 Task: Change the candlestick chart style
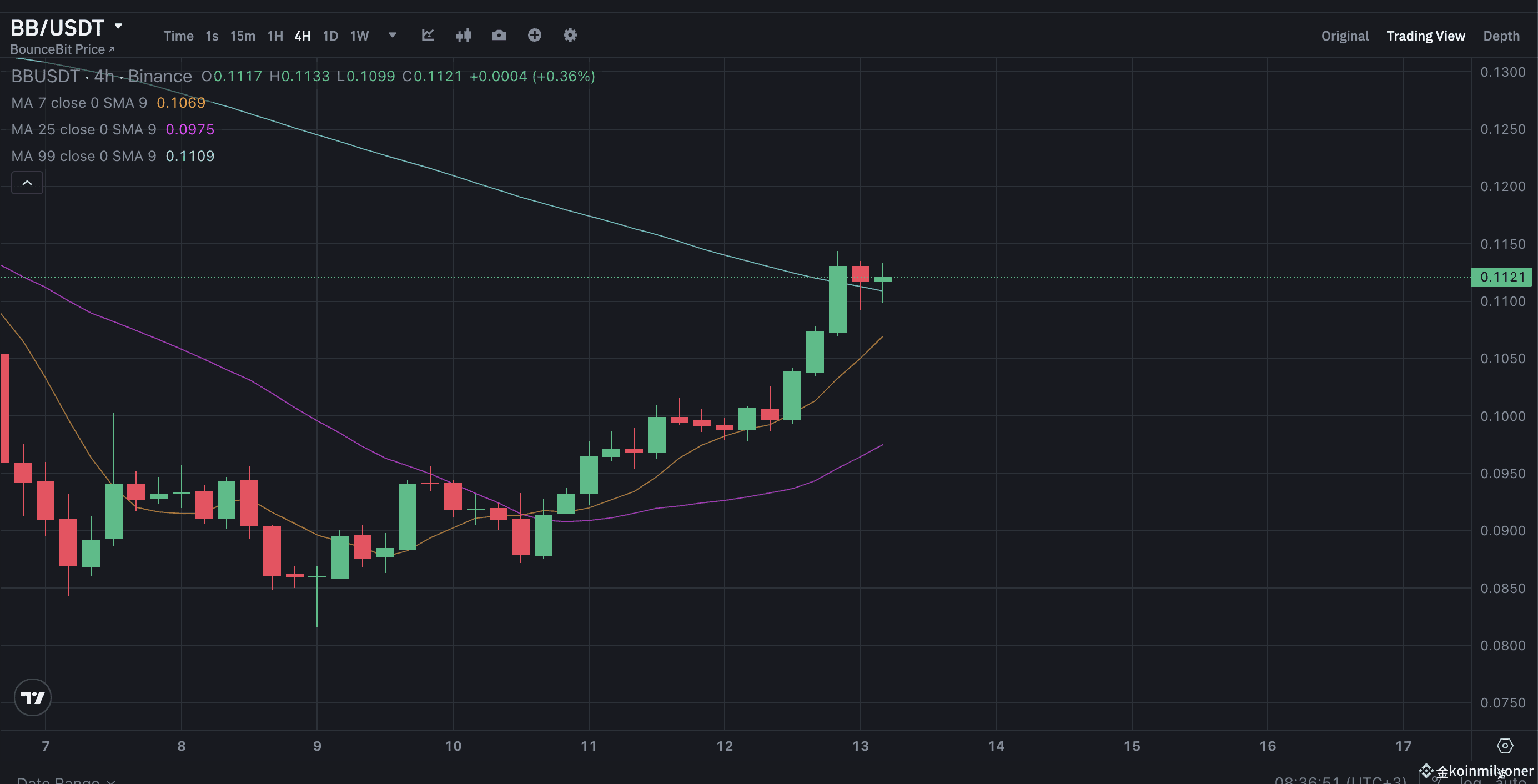(x=464, y=35)
